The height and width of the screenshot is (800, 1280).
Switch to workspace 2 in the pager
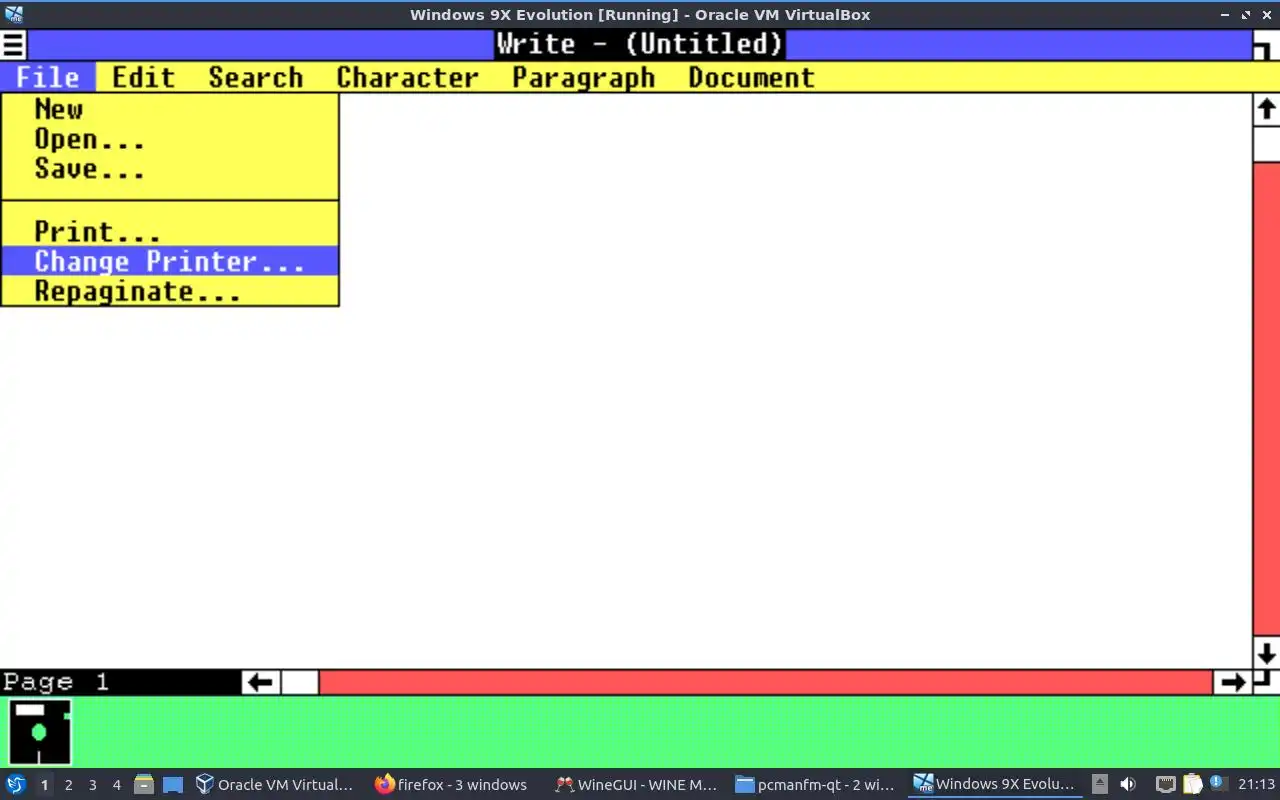[69, 785]
